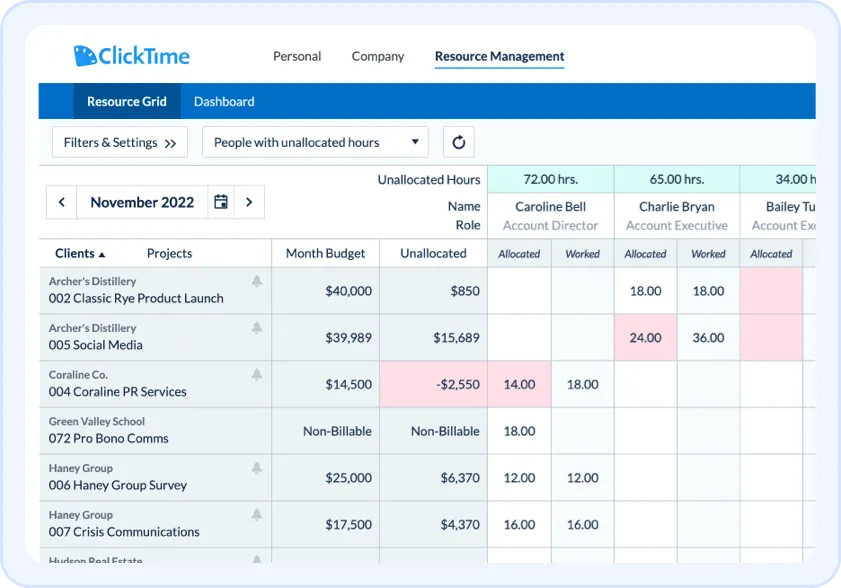Viewport: 841px width, 588px height.
Task: Refresh the resource grid
Action: point(459,142)
